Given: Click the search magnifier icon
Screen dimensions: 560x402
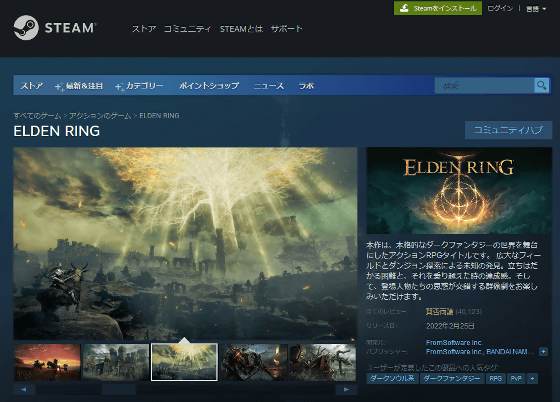Looking at the screenshot, I should click(541, 85).
